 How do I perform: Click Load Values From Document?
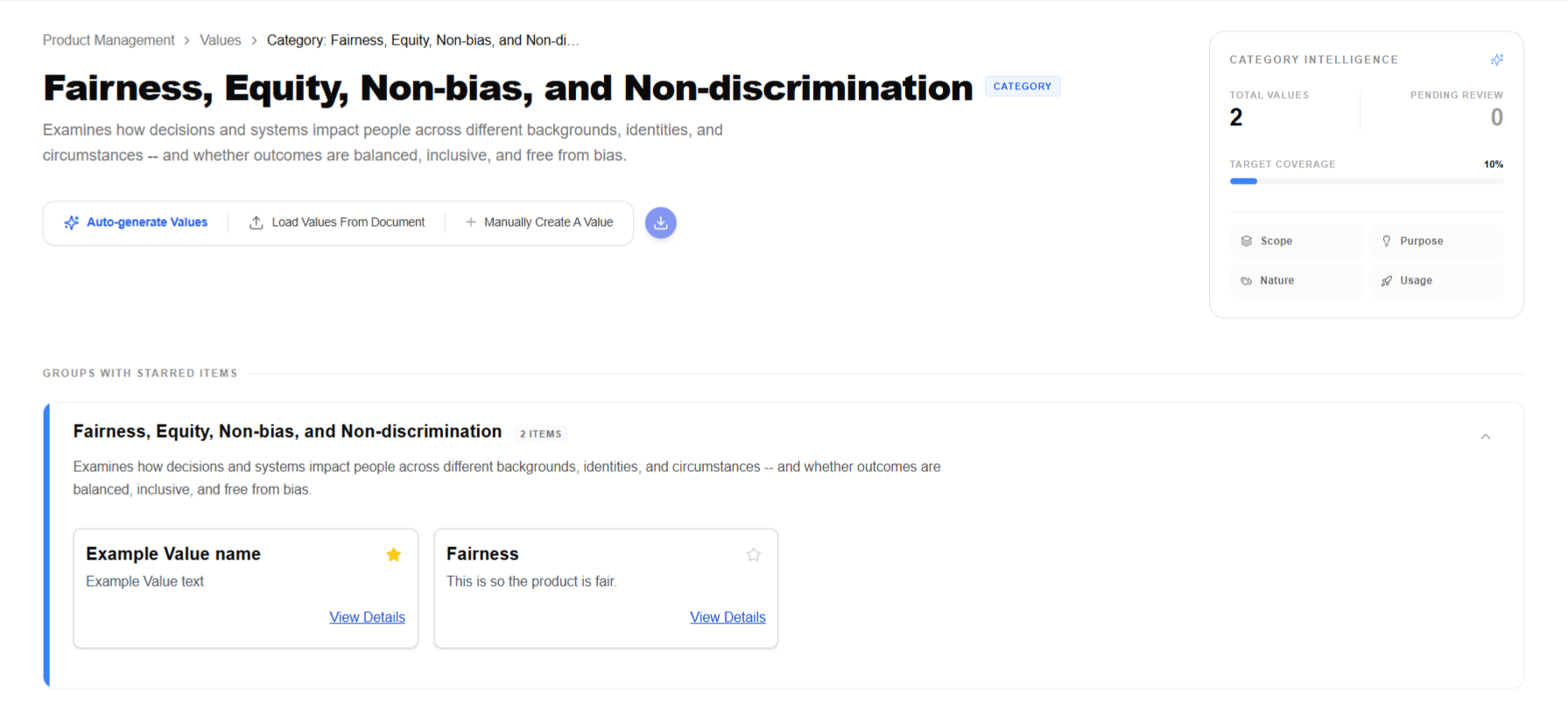[x=337, y=222]
